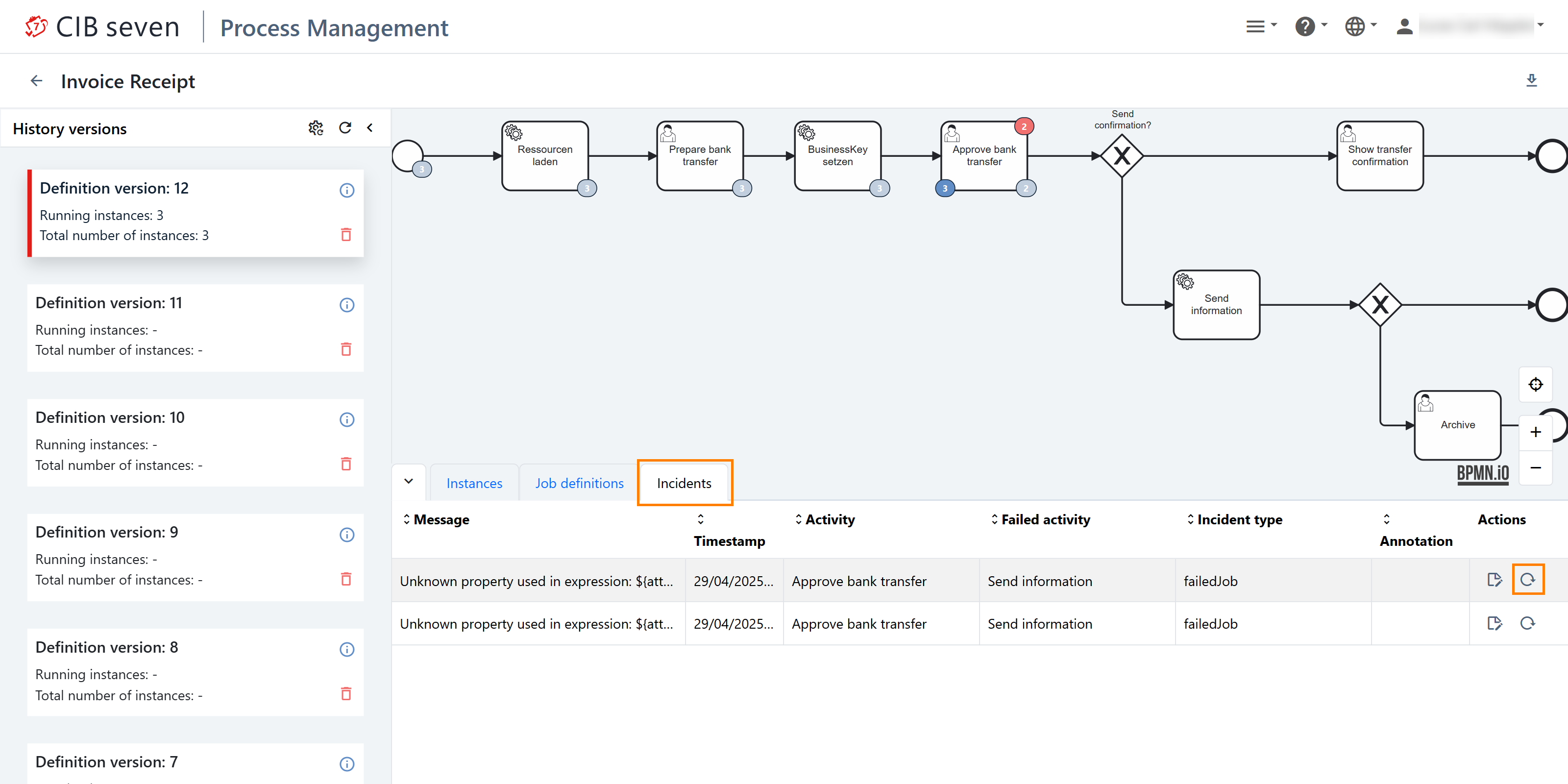Sort incidents by Annotation column
The width and height of the screenshot is (1568, 784).
[x=1416, y=530]
